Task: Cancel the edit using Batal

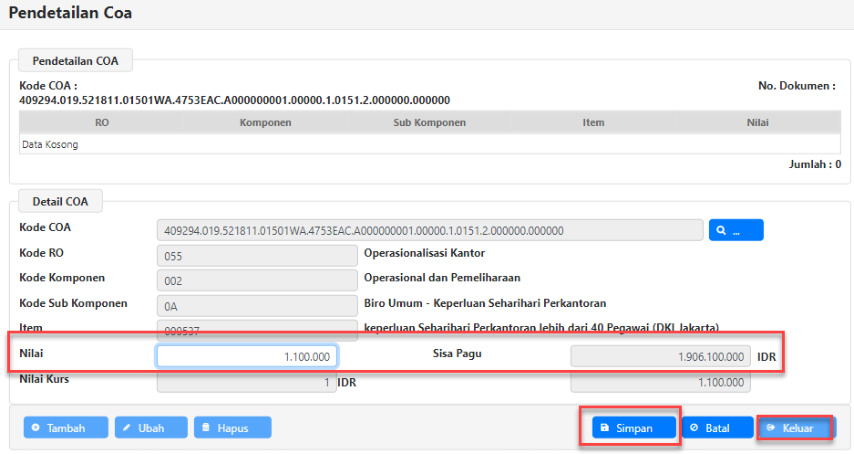Action: click(716, 428)
